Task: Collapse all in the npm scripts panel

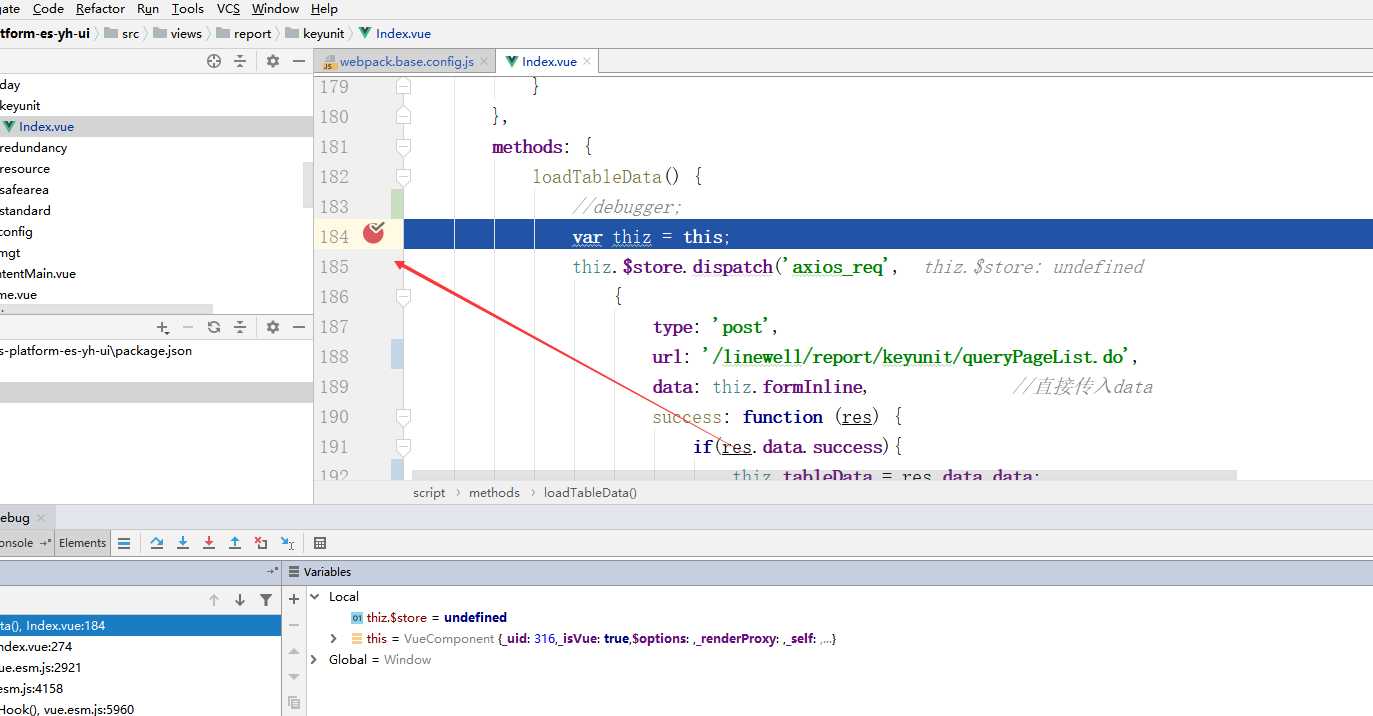Action: [x=240, y=327]
